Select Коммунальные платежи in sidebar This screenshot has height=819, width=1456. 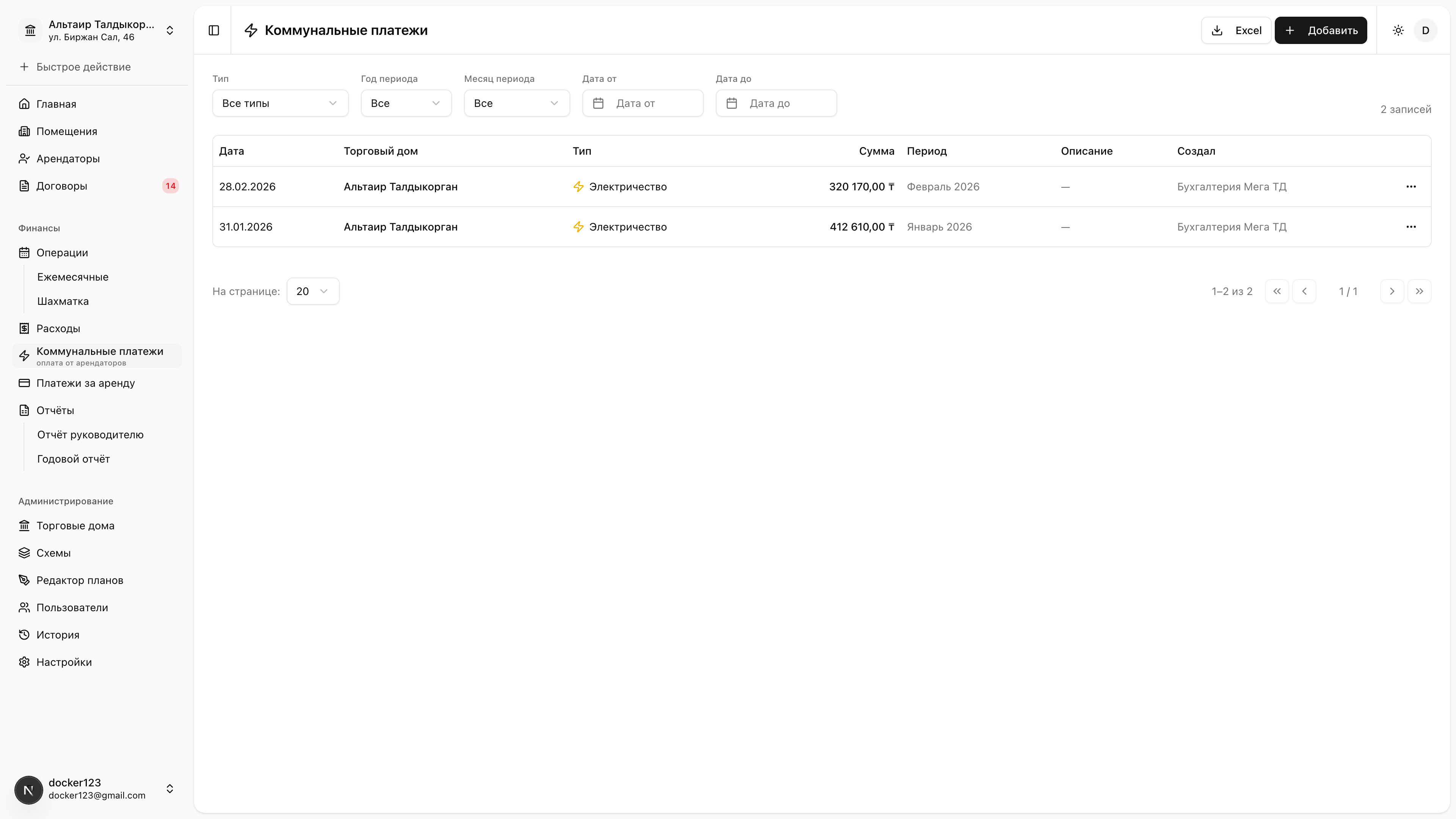coord(97,356)
